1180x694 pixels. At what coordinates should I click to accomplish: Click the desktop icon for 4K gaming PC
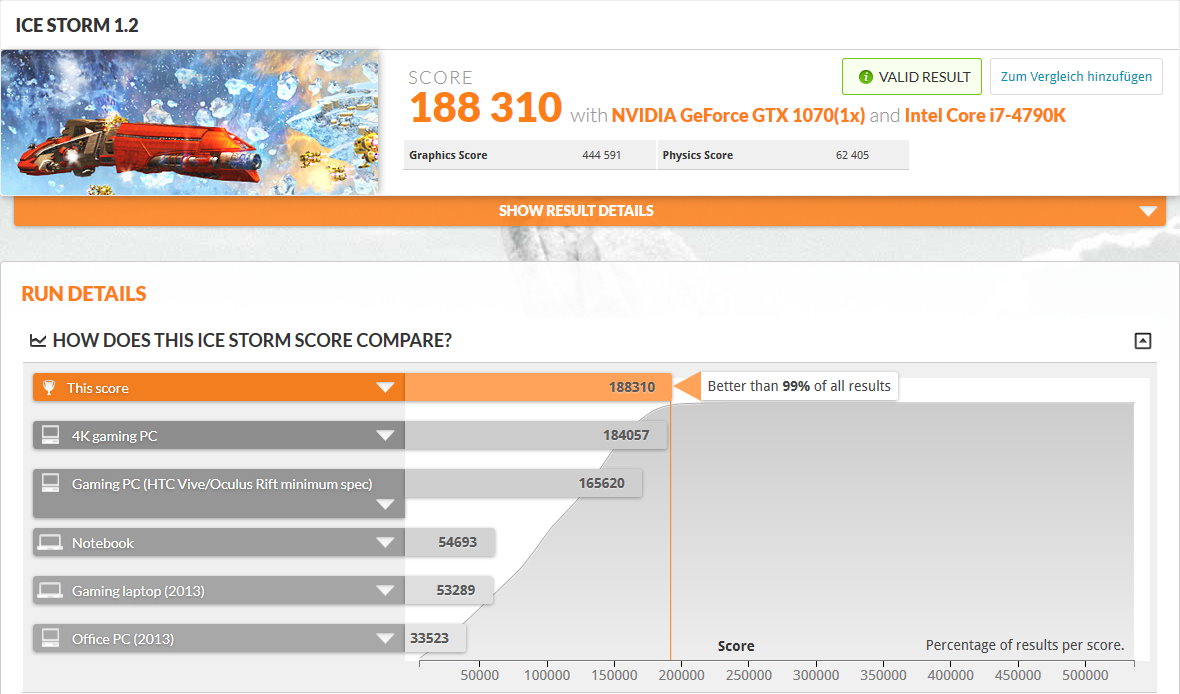[50, 435]
